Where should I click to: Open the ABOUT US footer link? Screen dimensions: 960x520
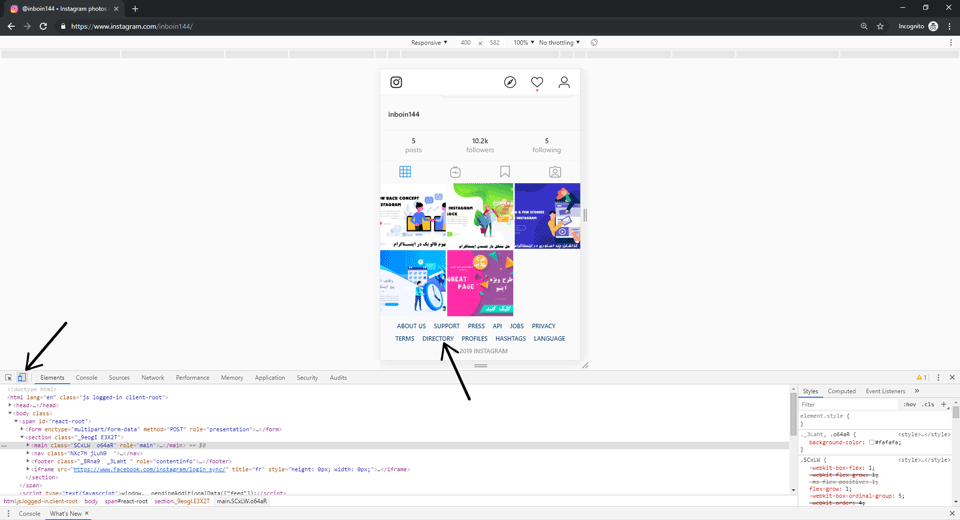[411, 326]
